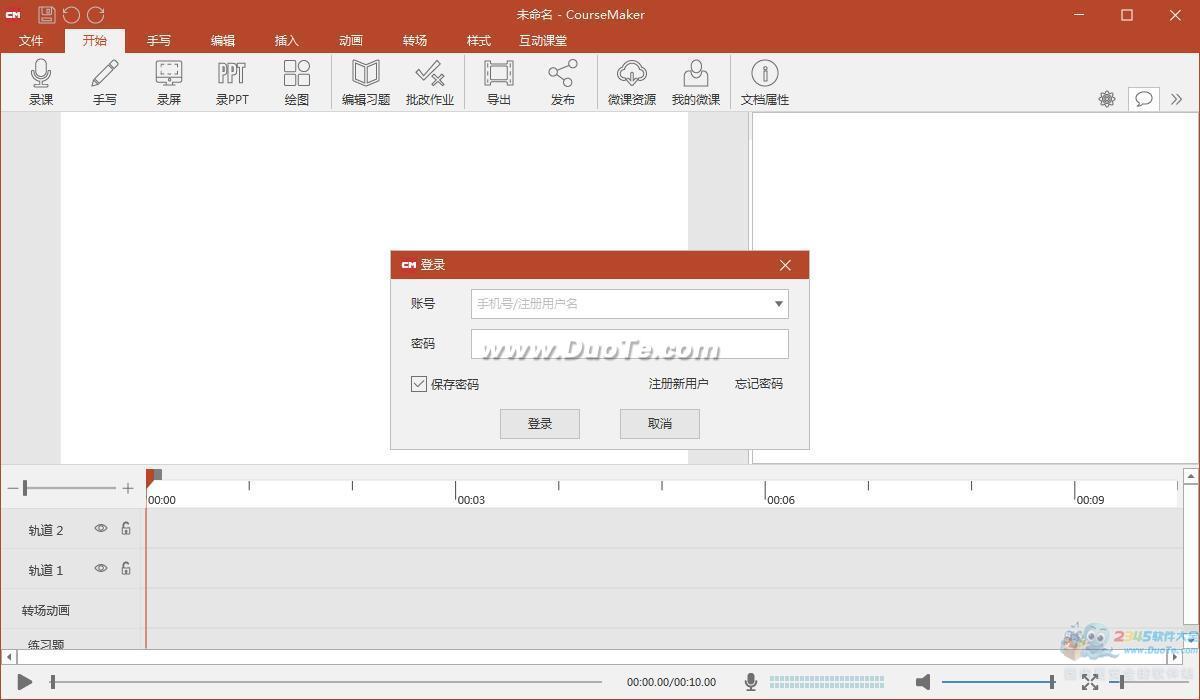Click the play button
The image size is (1200, 700).
(x=25, y=682)
